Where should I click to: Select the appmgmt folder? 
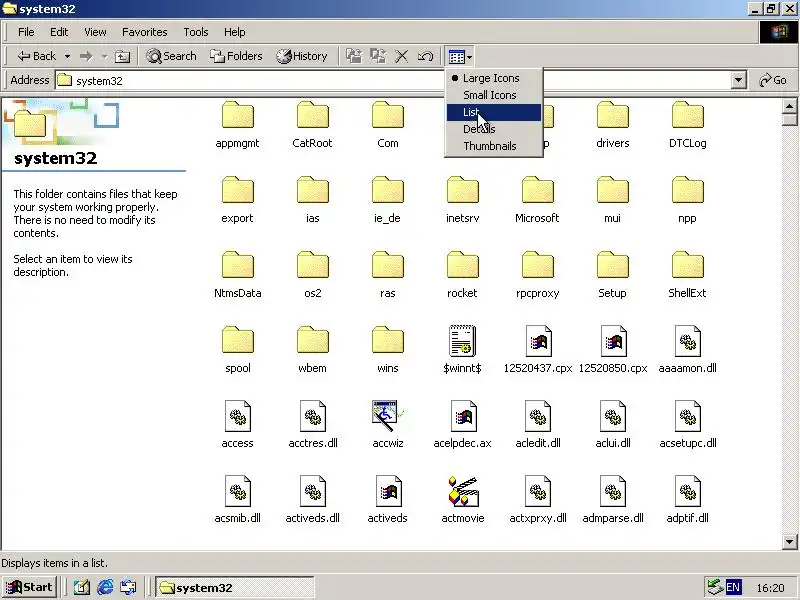tap(237, 125)
